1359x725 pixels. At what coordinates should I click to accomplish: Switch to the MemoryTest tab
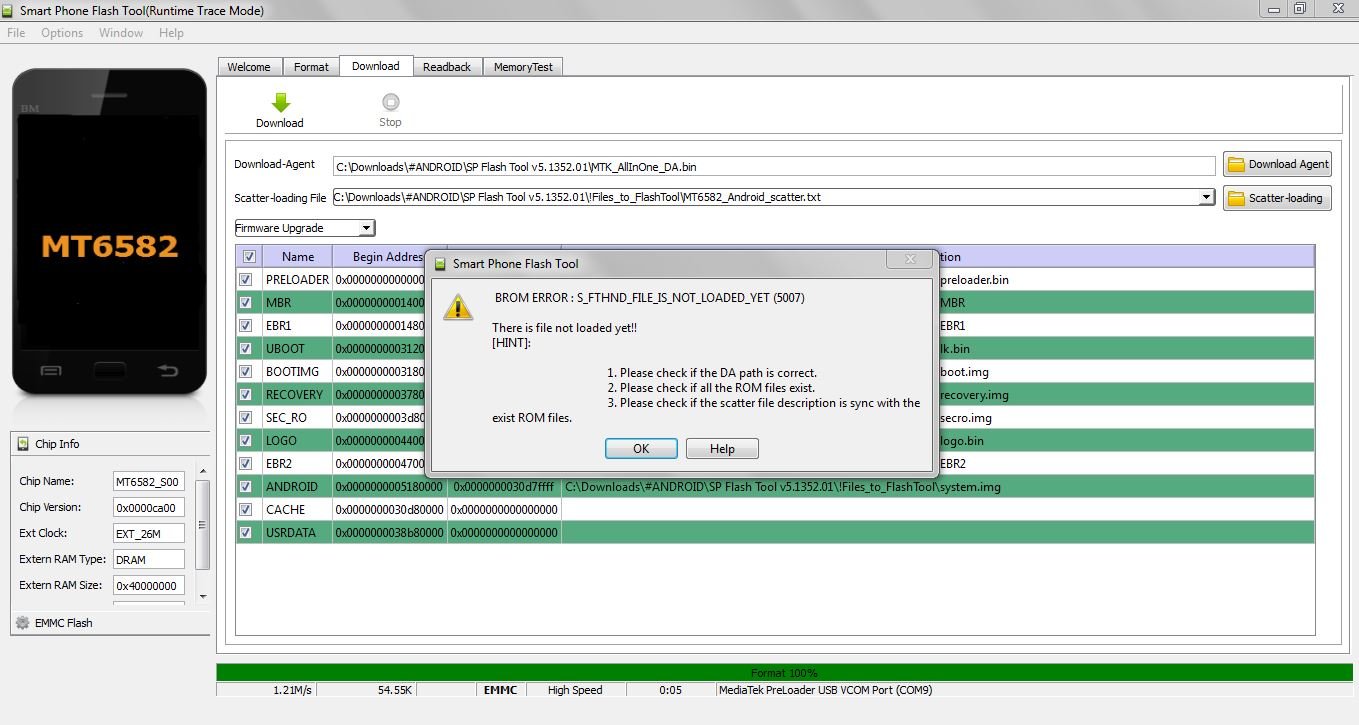pyautogui.click(x=523, y=67)
